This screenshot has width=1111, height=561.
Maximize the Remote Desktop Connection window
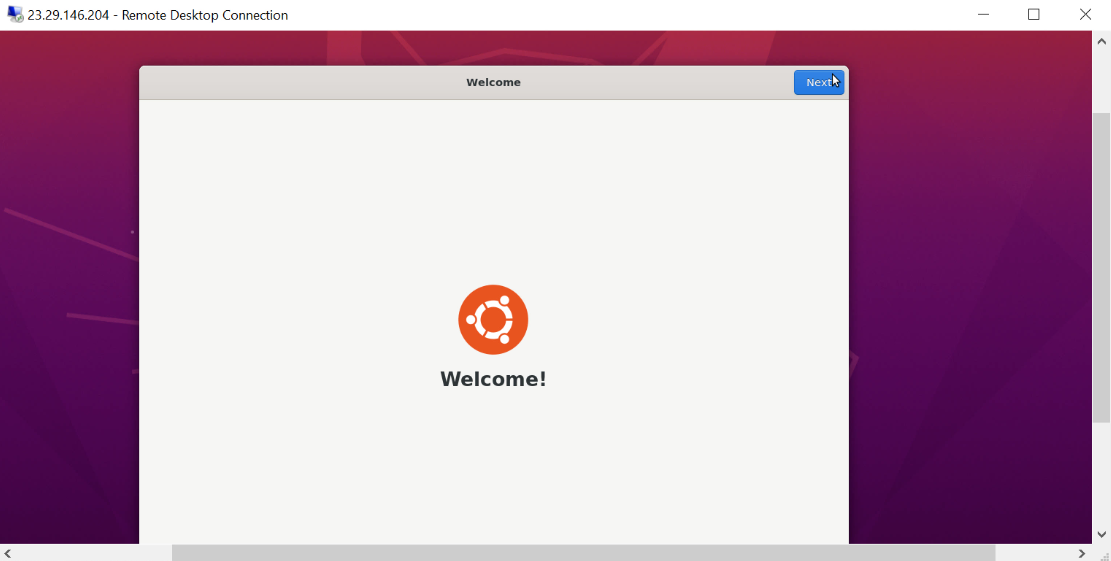click(1034, 15)
